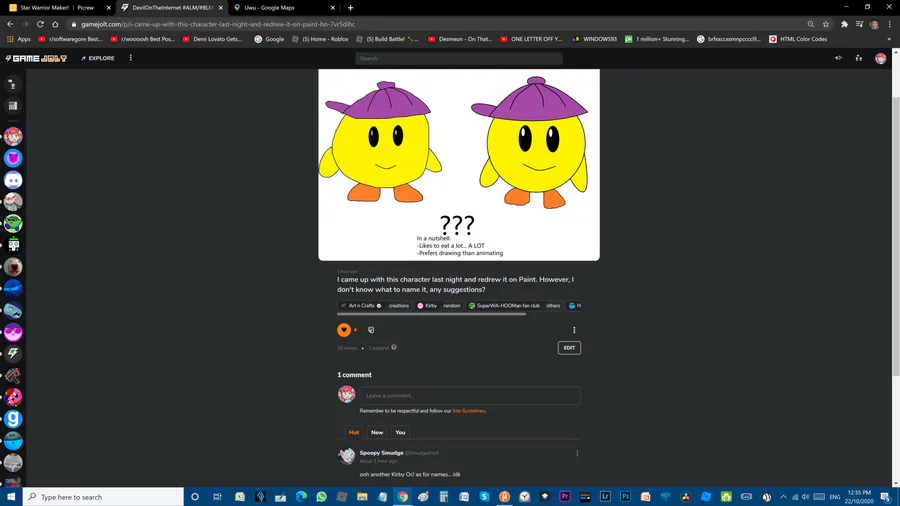Click the Game Jolt search field

tap(459, 58)
